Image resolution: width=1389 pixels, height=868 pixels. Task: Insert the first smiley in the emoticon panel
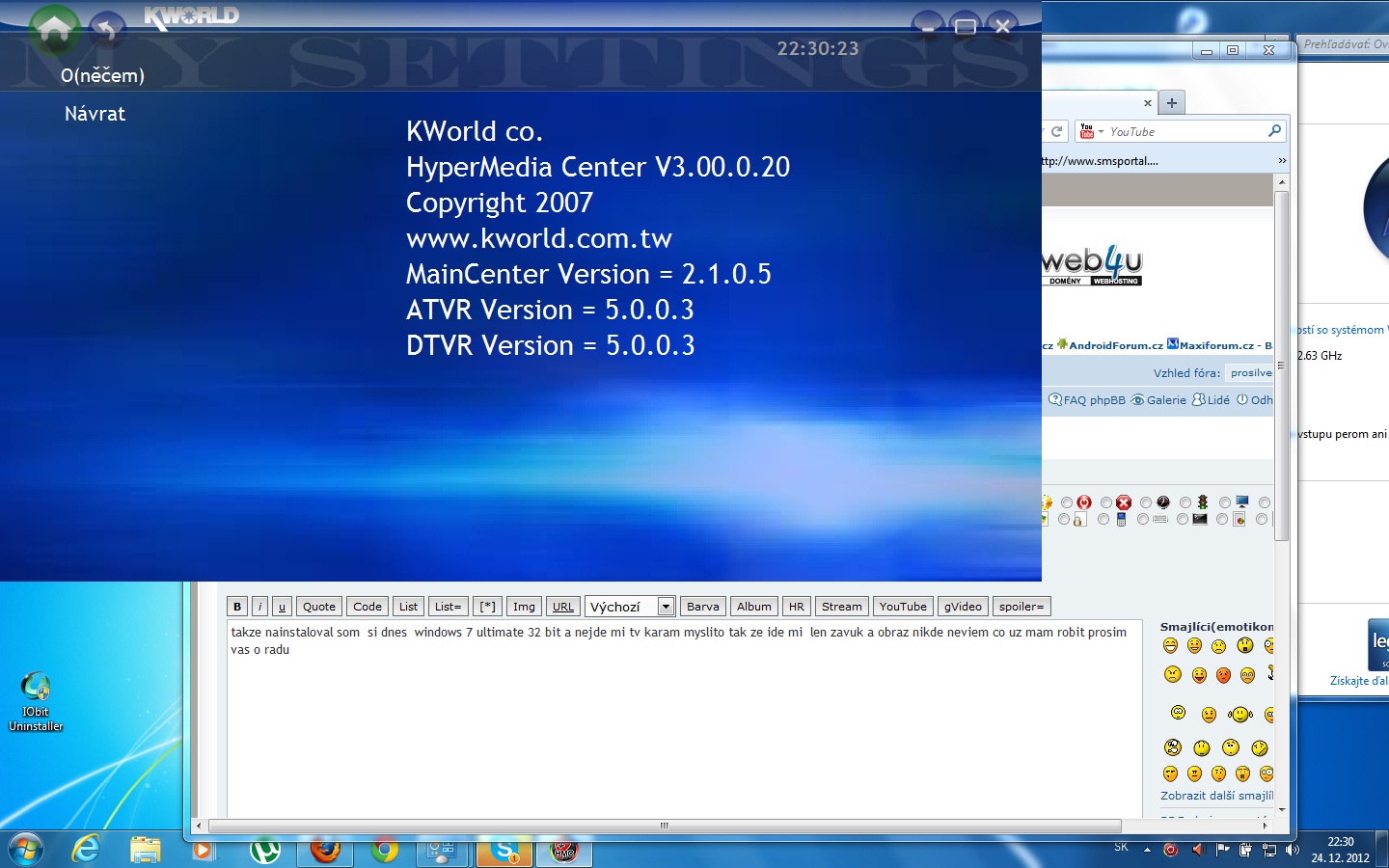1170,645
